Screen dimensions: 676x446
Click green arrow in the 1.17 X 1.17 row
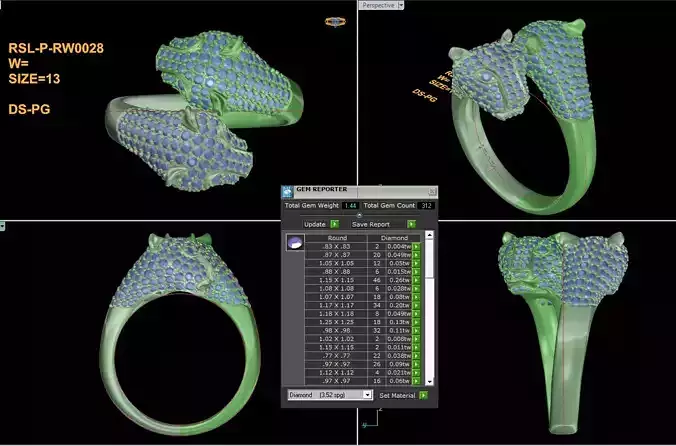pos(416,306)
